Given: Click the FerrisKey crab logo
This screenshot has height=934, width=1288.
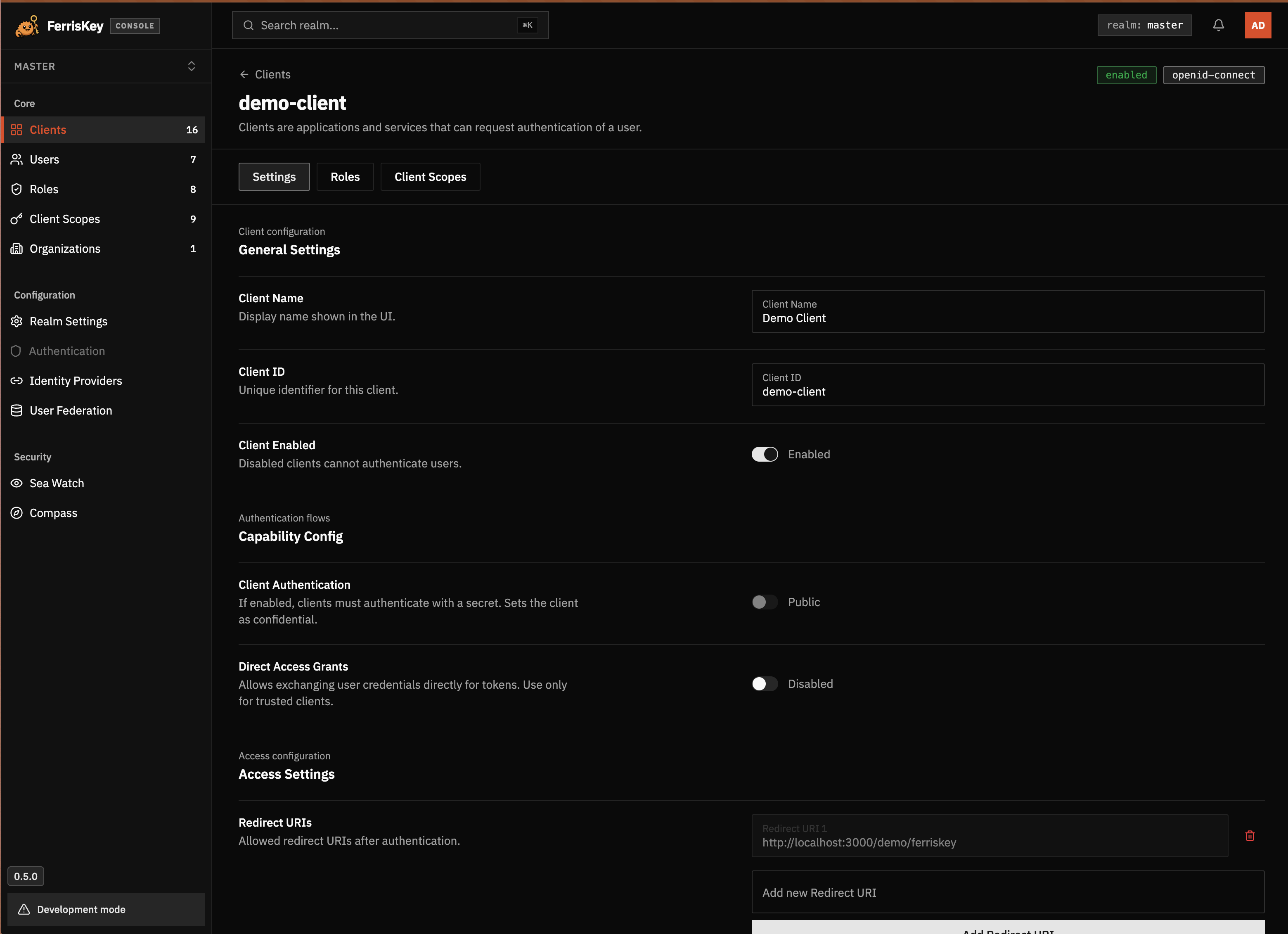Looking at the screenshot, I should [x=27, y=26].
